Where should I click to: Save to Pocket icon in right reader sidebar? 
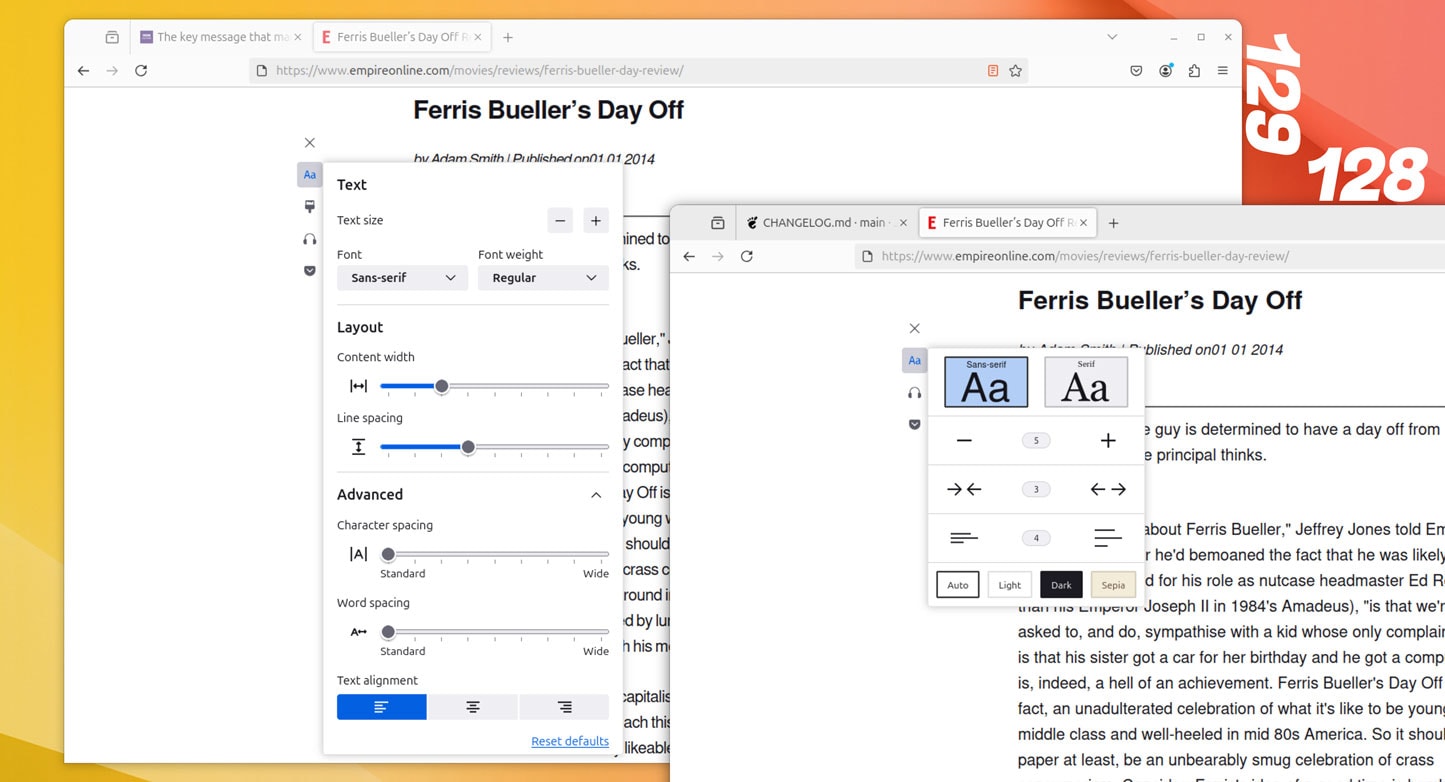(915, 425)
